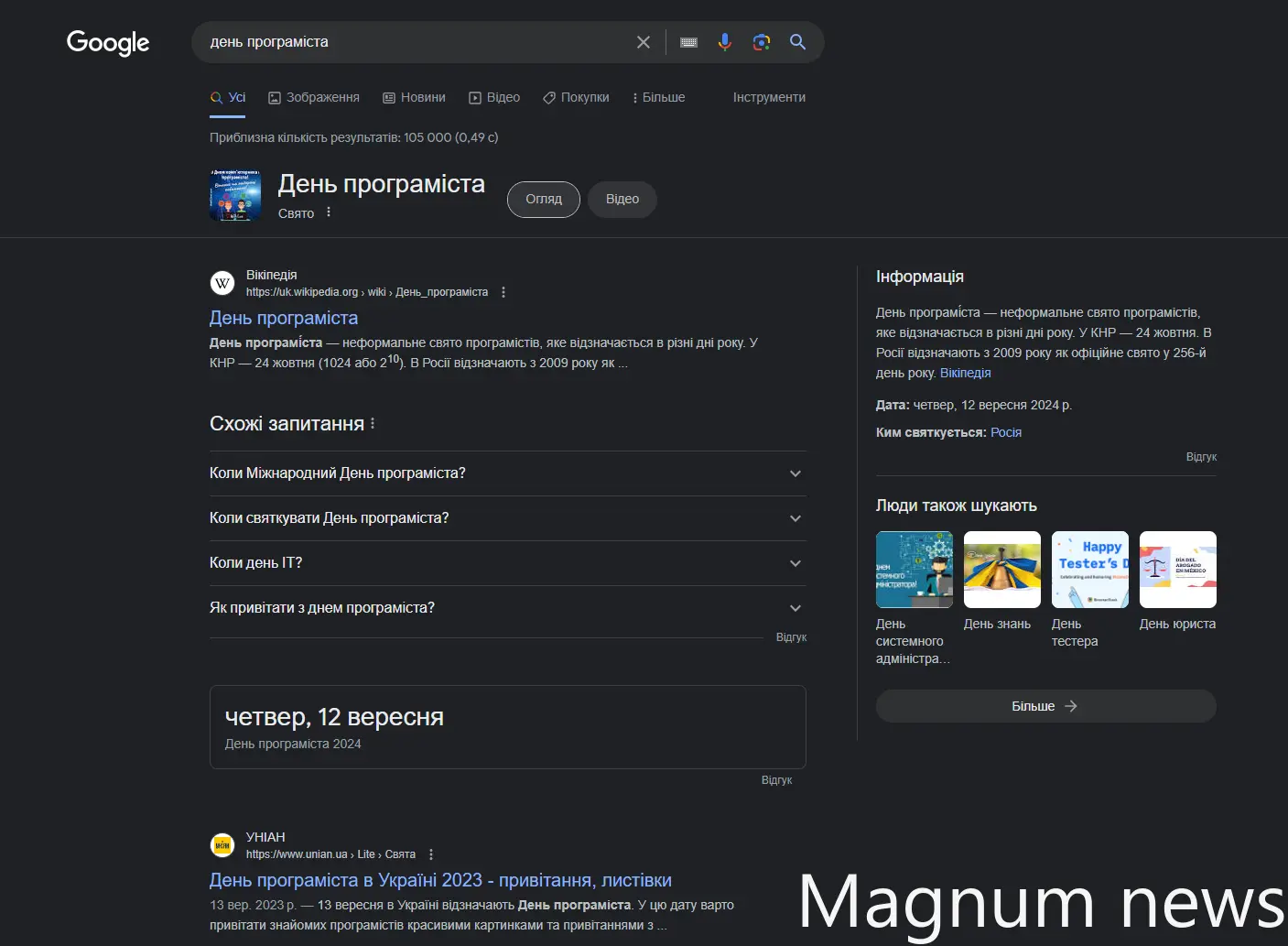Open three-dot menu of Wikipedia result
The width and height of the screenshot is (1288, 946).
[x=503, y=292]
